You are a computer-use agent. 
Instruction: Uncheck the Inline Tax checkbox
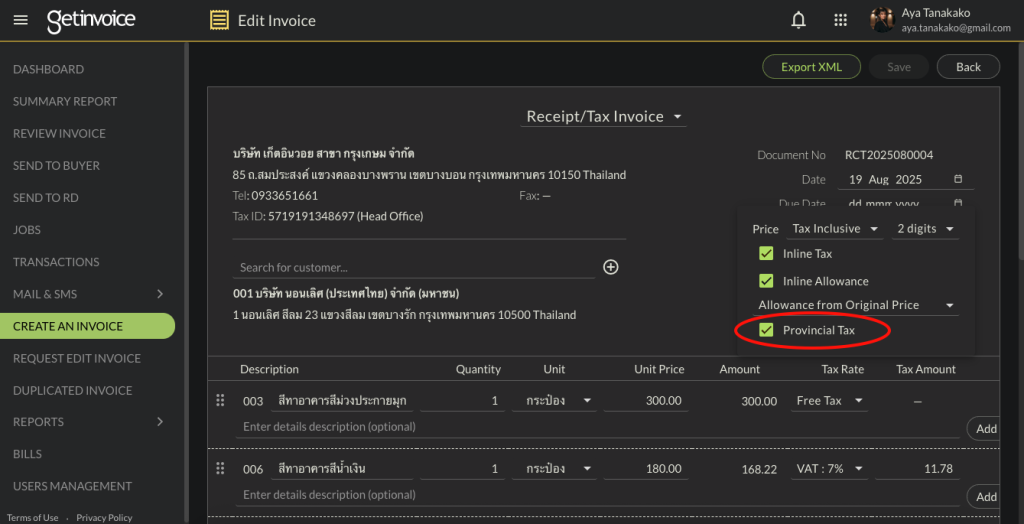(767, 254)
